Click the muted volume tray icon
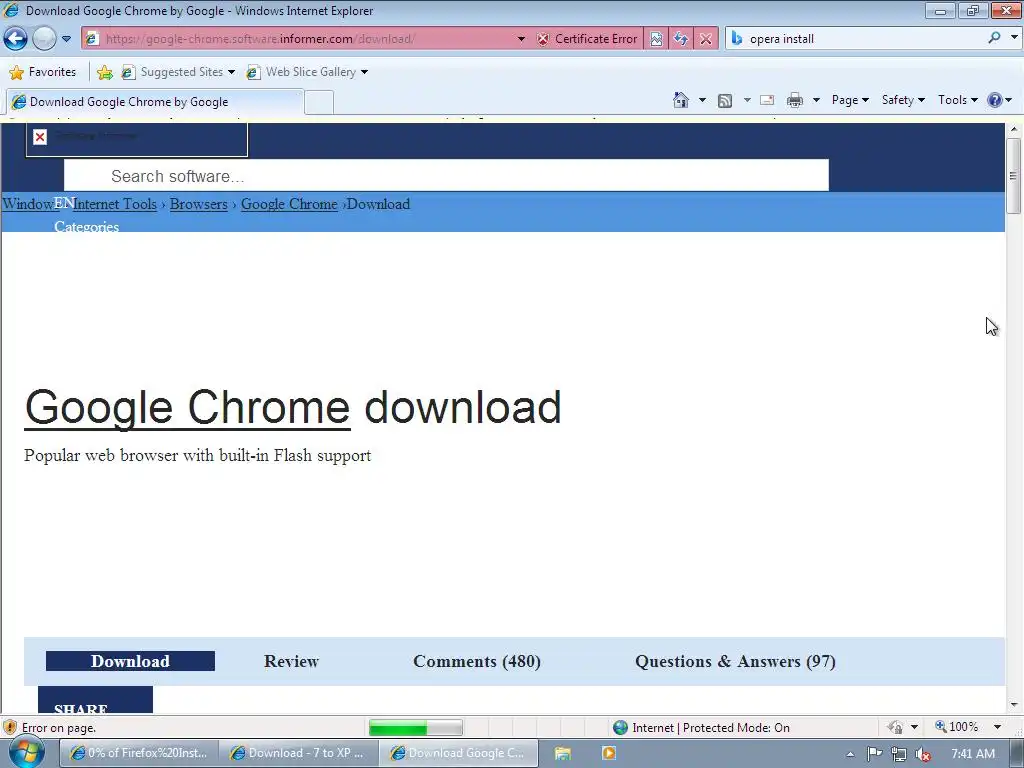 tap(923, 754)
